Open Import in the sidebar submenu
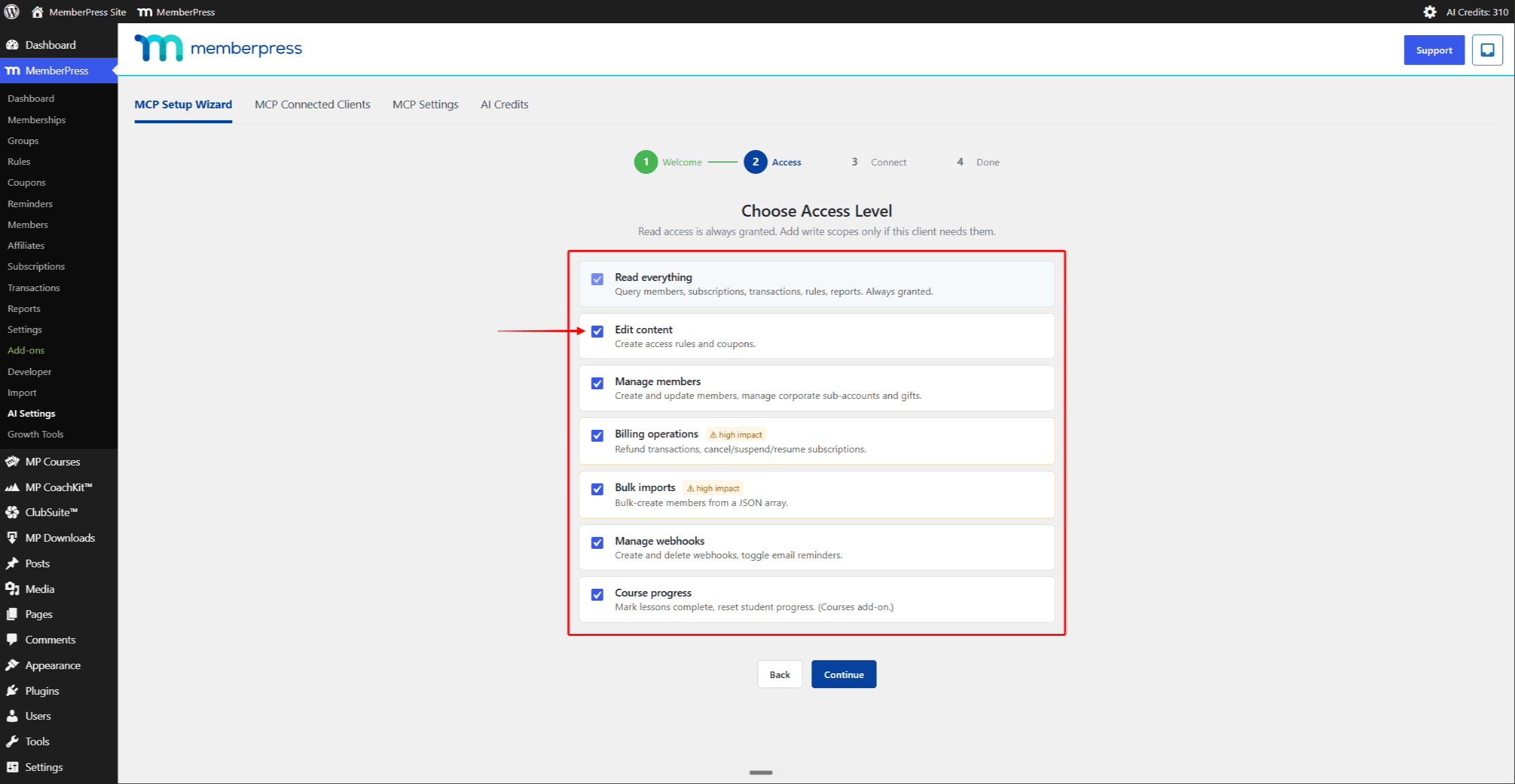This screenshot has height=784, width=1515. [x=21, y=392]
